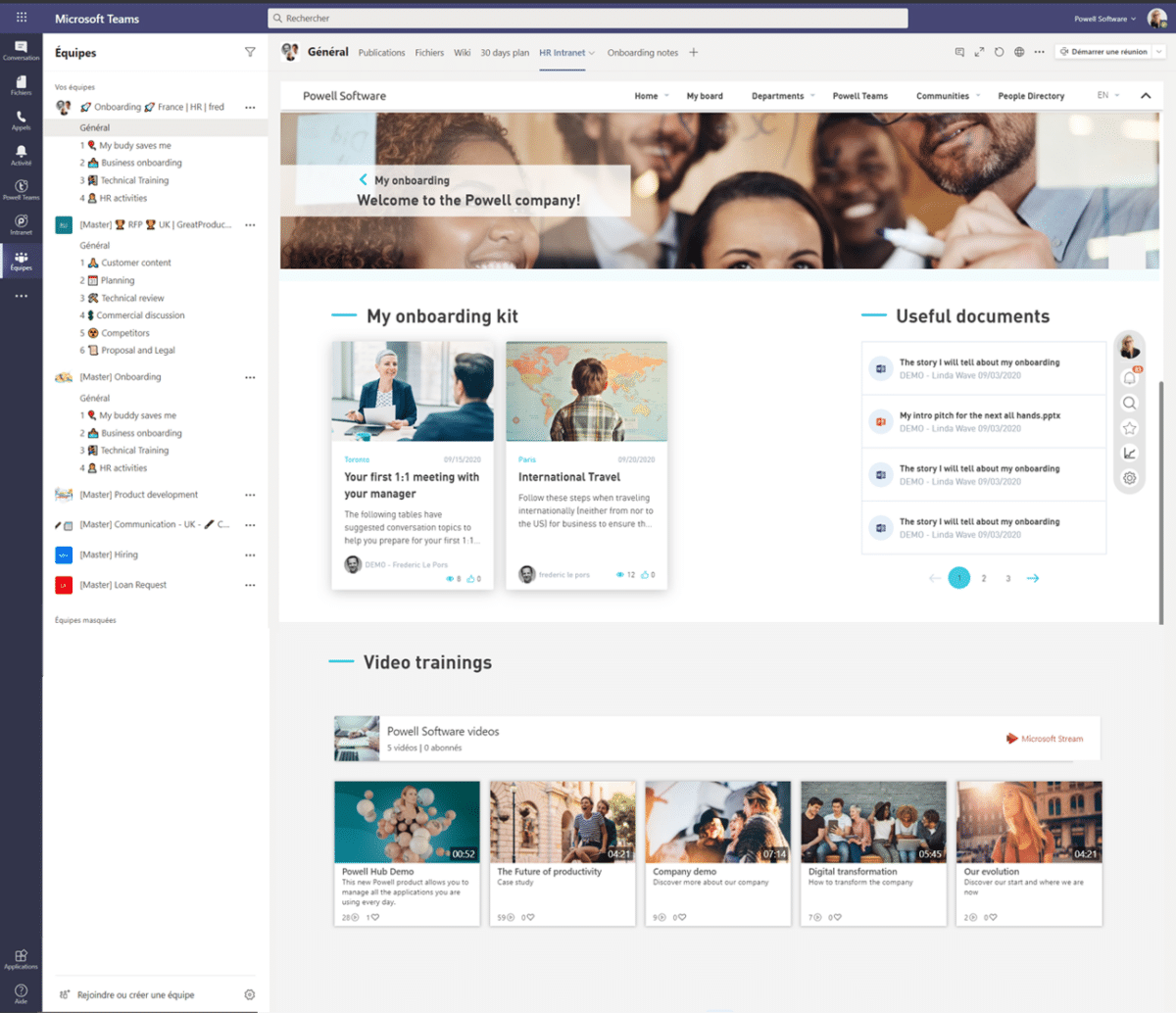
Task: Click the refresh icon in the tab toolbar
Action: tap(998, 52)
